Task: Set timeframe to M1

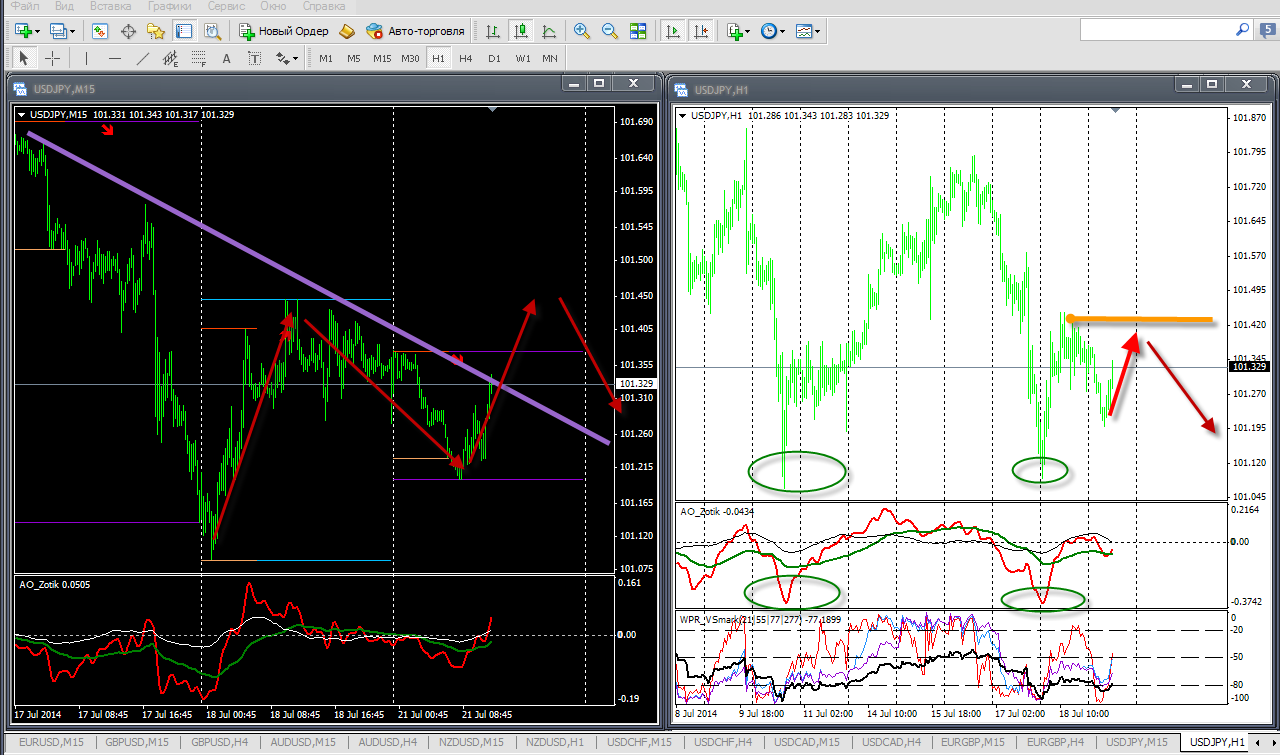Action: (x=326, y=58)
